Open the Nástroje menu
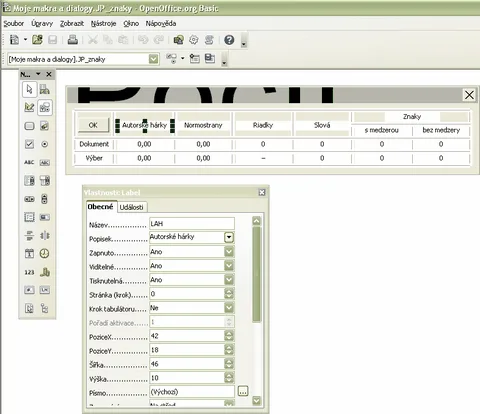 click(103, 24)
